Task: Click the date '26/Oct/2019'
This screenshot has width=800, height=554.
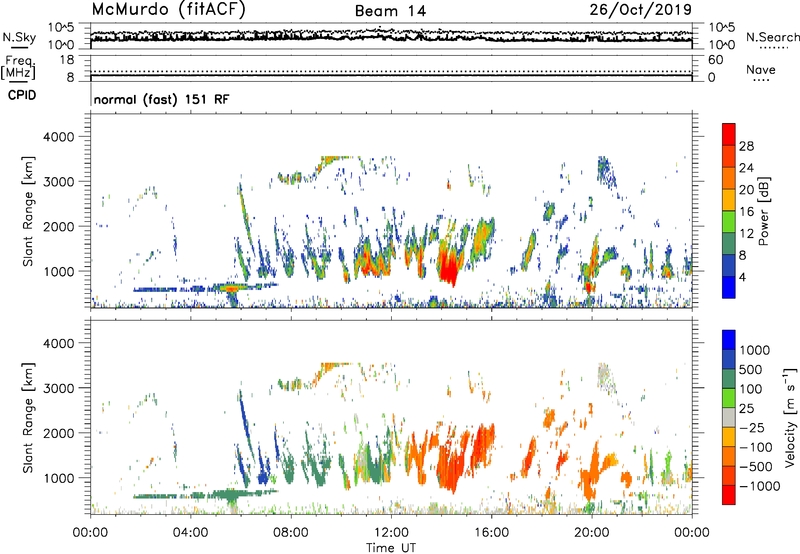Action: [x=641, y=10]
